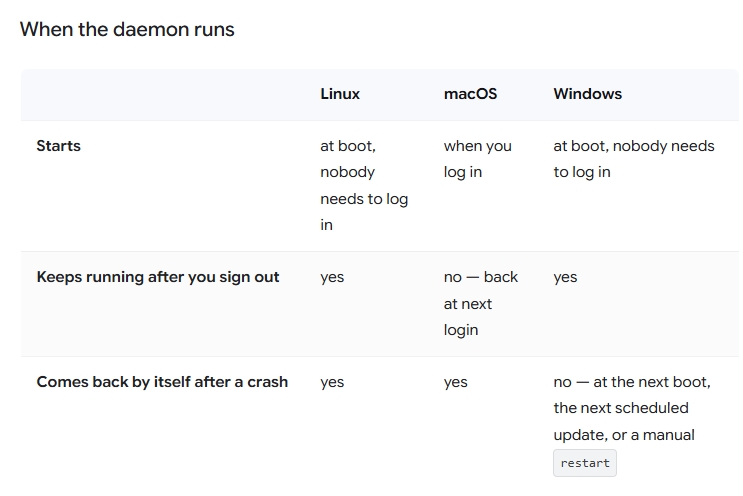Click Linux 'yes' in sign out row
743x496 pixels.
tap(332, 277)
